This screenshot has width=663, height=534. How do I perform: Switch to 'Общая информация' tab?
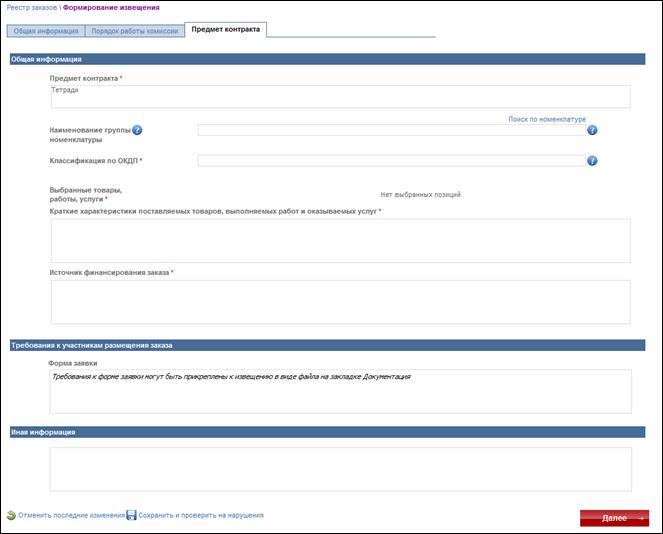coord(46,31)
